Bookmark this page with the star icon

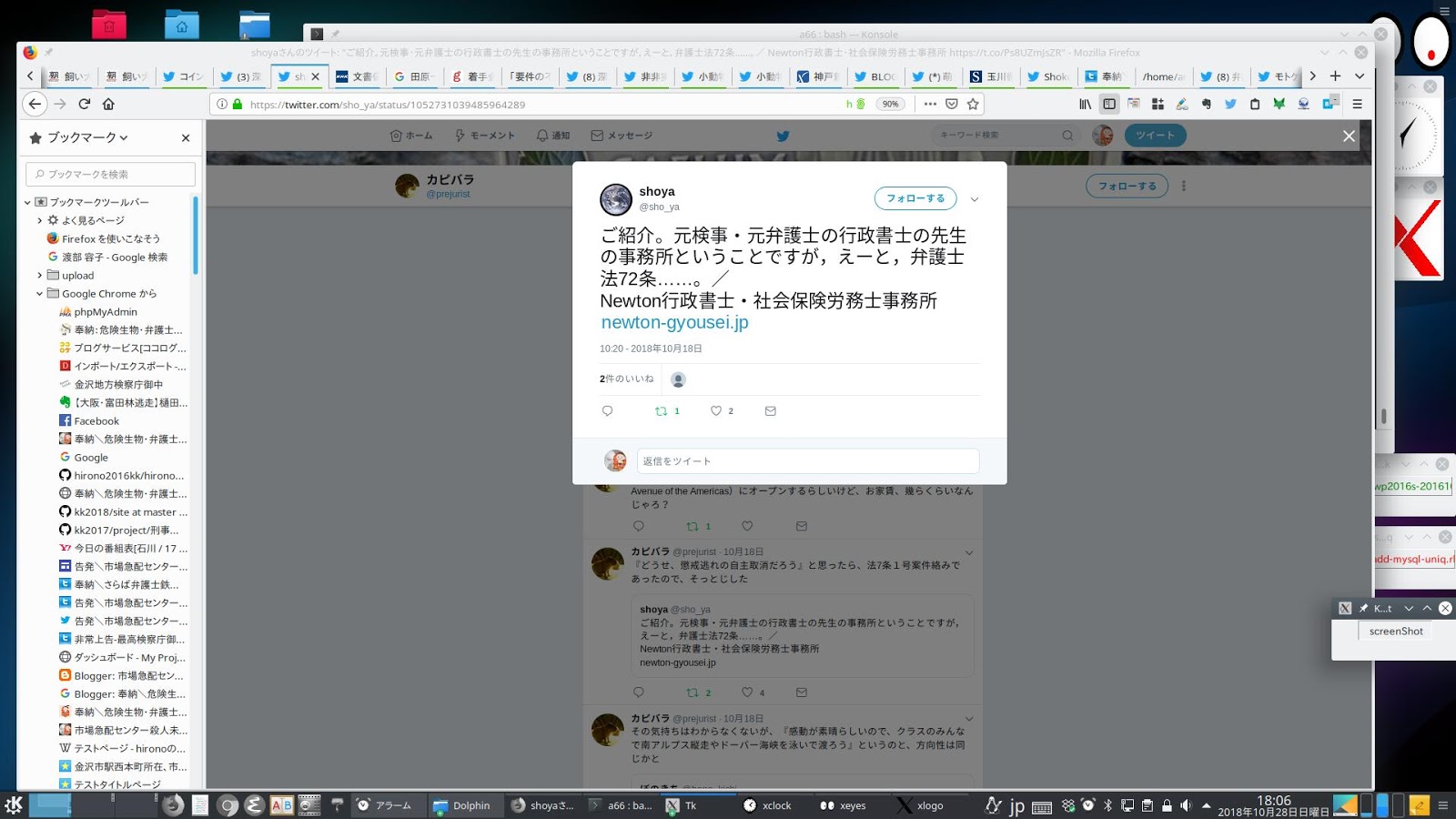973,104
